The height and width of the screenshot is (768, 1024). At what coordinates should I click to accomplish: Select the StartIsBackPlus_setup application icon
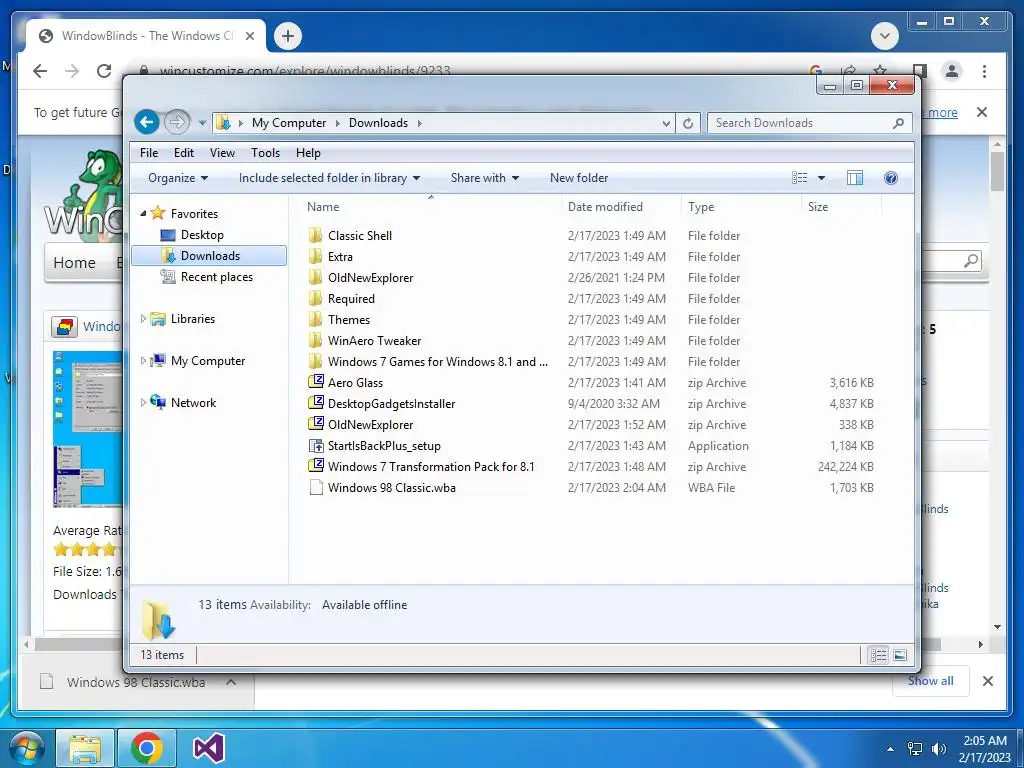pos(315,445)
